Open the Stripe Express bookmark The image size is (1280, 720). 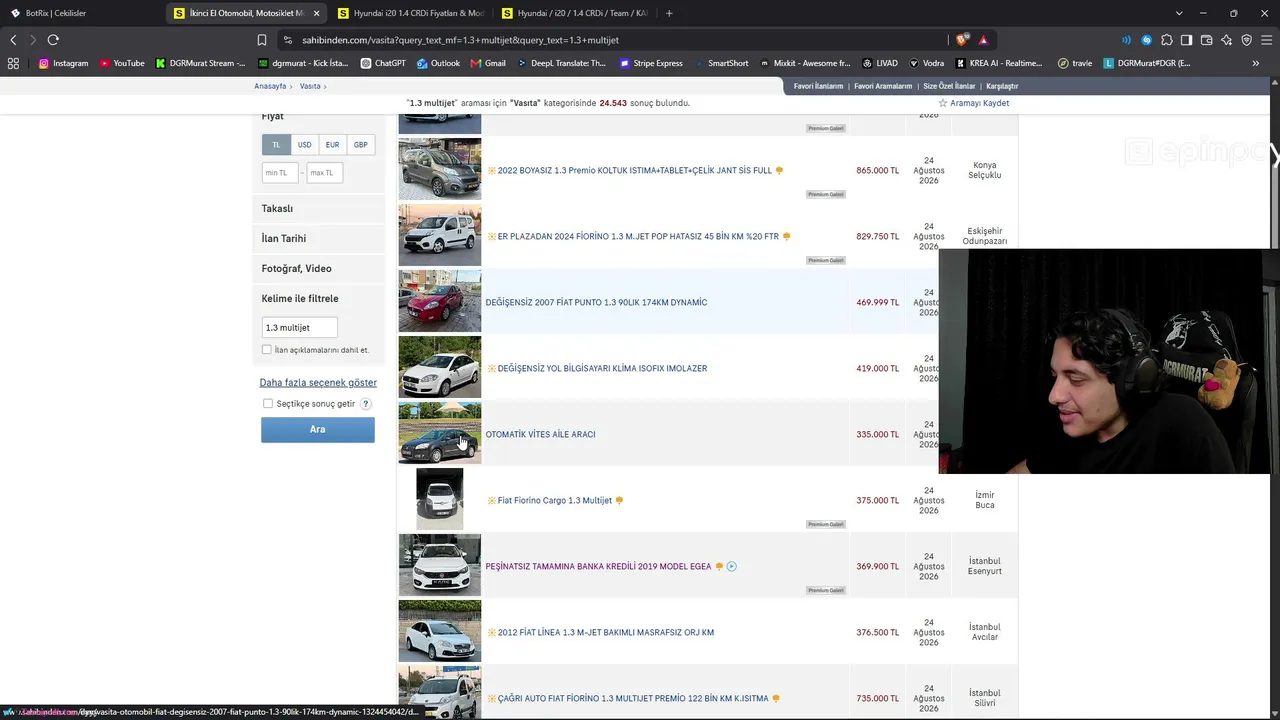651,63
